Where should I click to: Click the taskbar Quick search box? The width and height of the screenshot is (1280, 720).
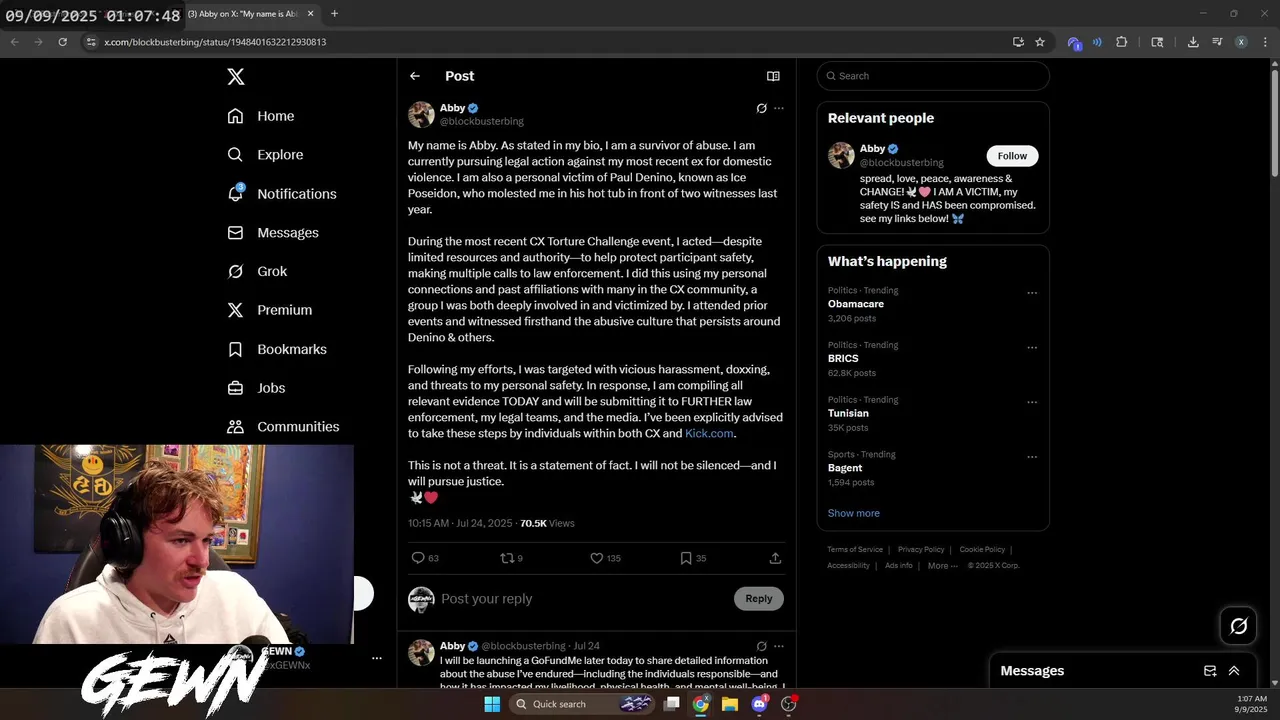click(x=584, y=704)
